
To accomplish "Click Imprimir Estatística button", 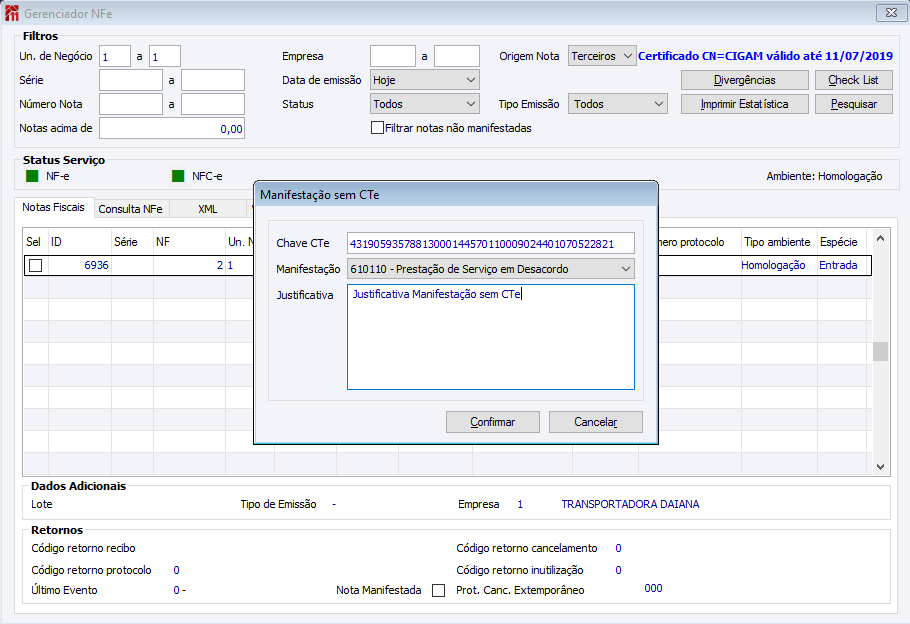I will coord(745,104).
